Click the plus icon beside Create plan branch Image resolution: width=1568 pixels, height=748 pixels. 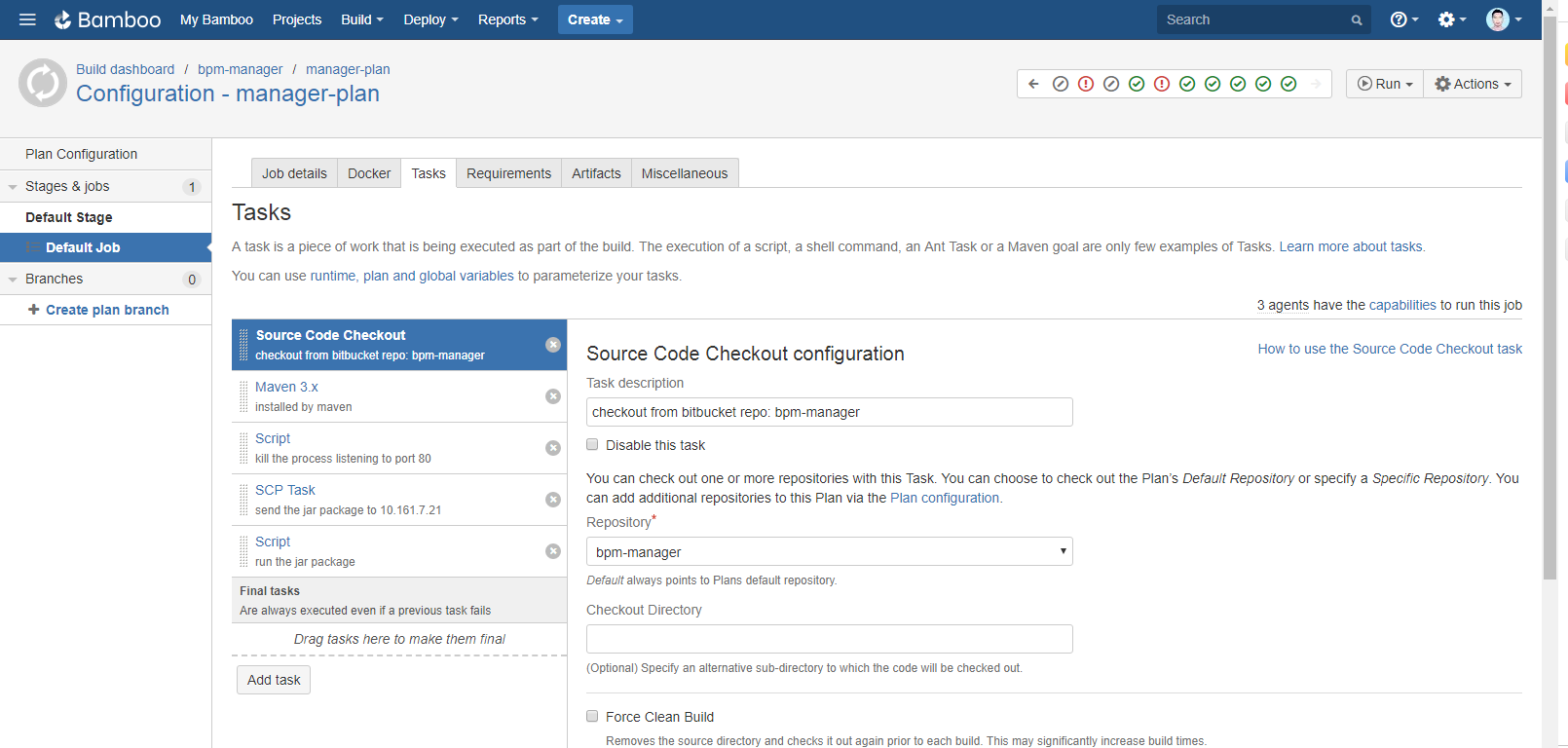34,310
